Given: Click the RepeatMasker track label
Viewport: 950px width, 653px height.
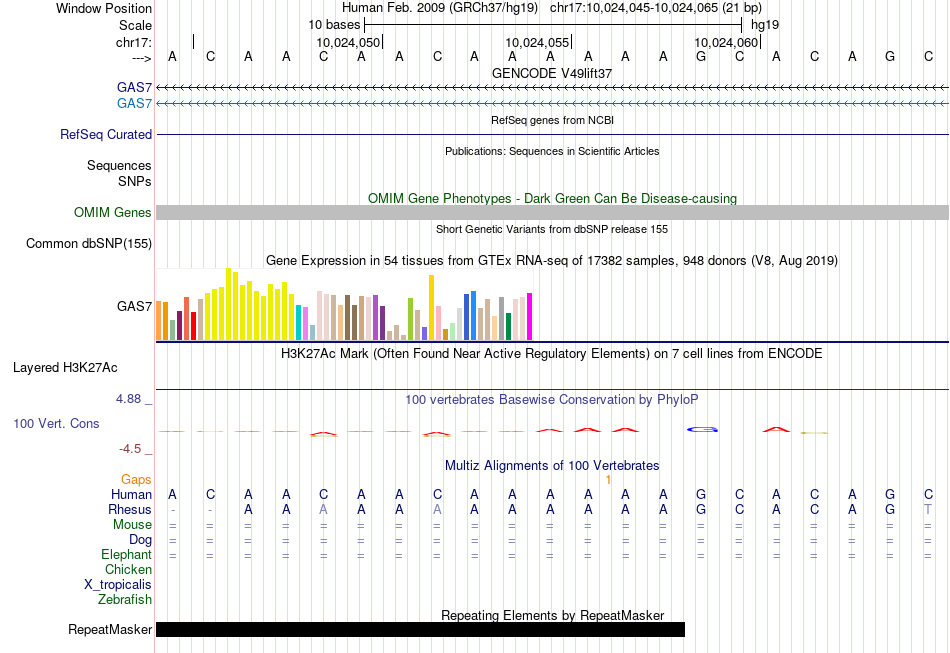Looking at the screenshot, I should [x=110, y=629].
